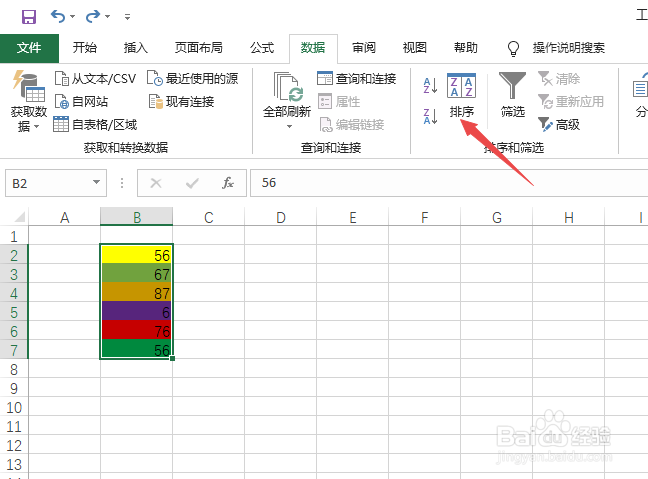The width and height of the screenshot is (648, 479).
Task: Open the 文件 tab
Action: tap(29, 48)
